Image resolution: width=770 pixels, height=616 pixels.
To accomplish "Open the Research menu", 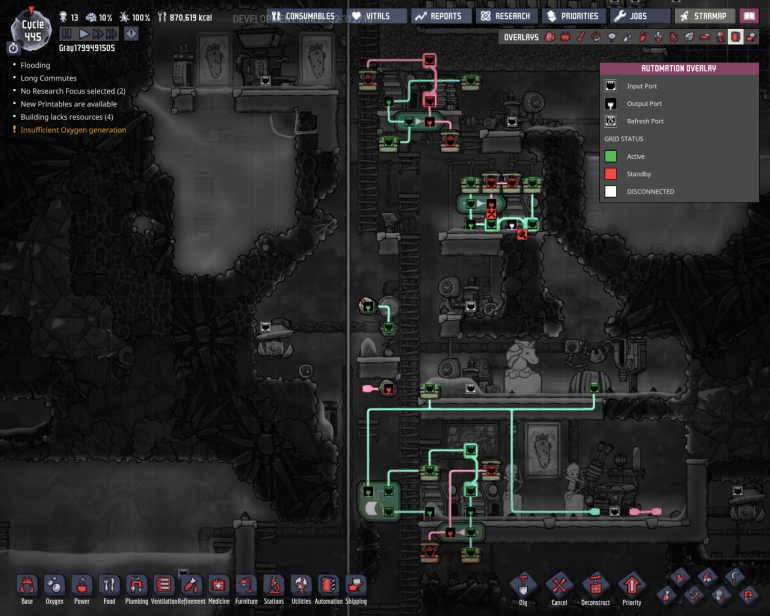I will pyautogui.click(x=506, y=16).
